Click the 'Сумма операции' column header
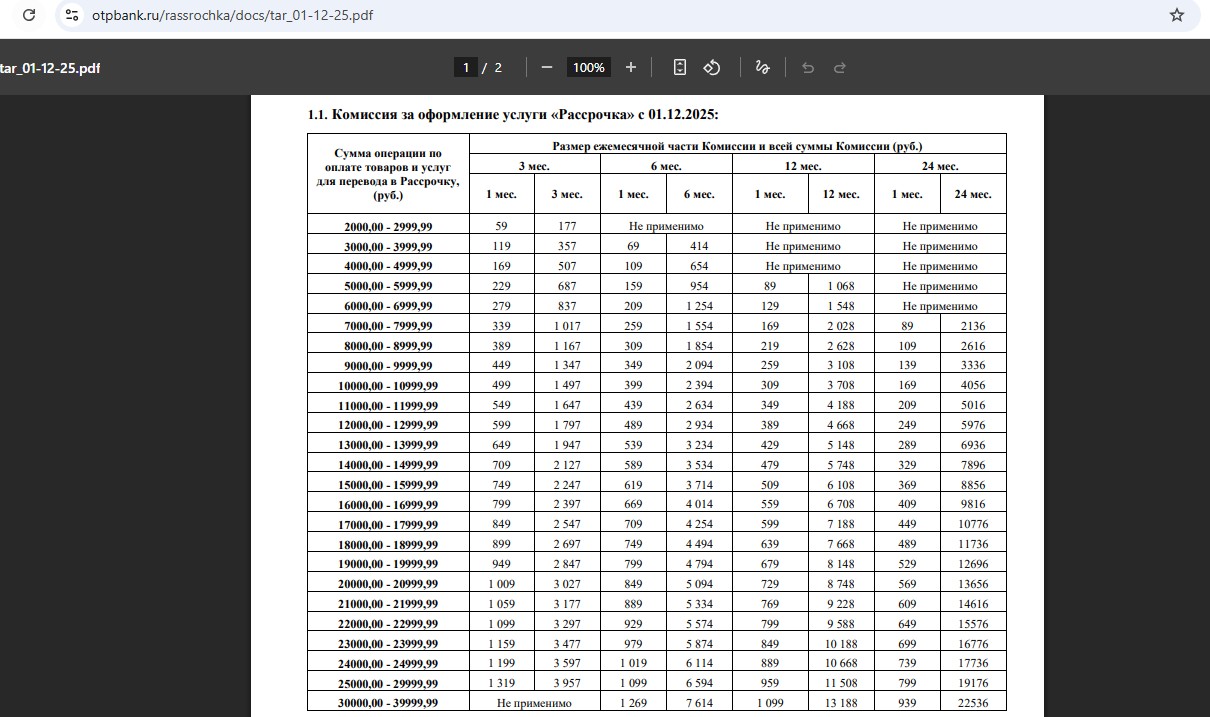Image resolution: width=1210 pixels, height=717 pixels. coord(388,174)
